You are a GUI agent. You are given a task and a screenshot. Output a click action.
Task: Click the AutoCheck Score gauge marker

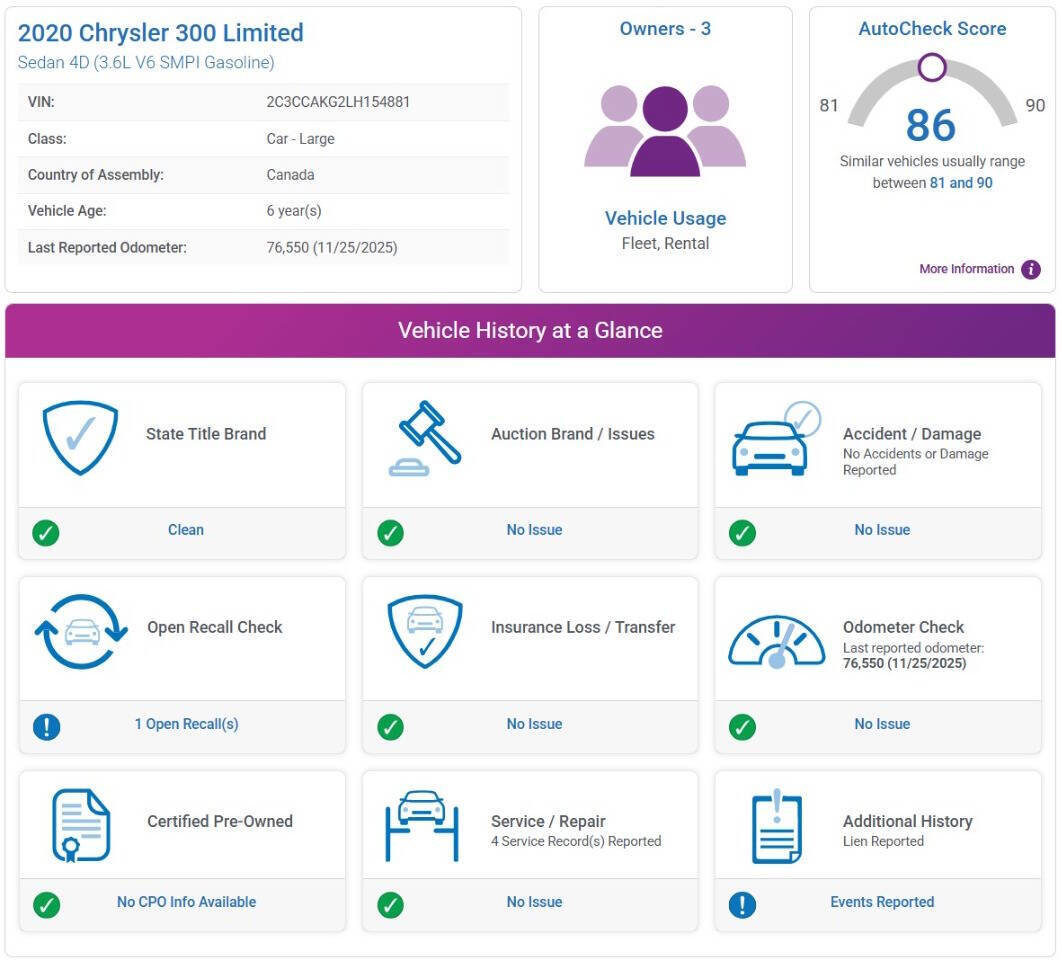932,68
